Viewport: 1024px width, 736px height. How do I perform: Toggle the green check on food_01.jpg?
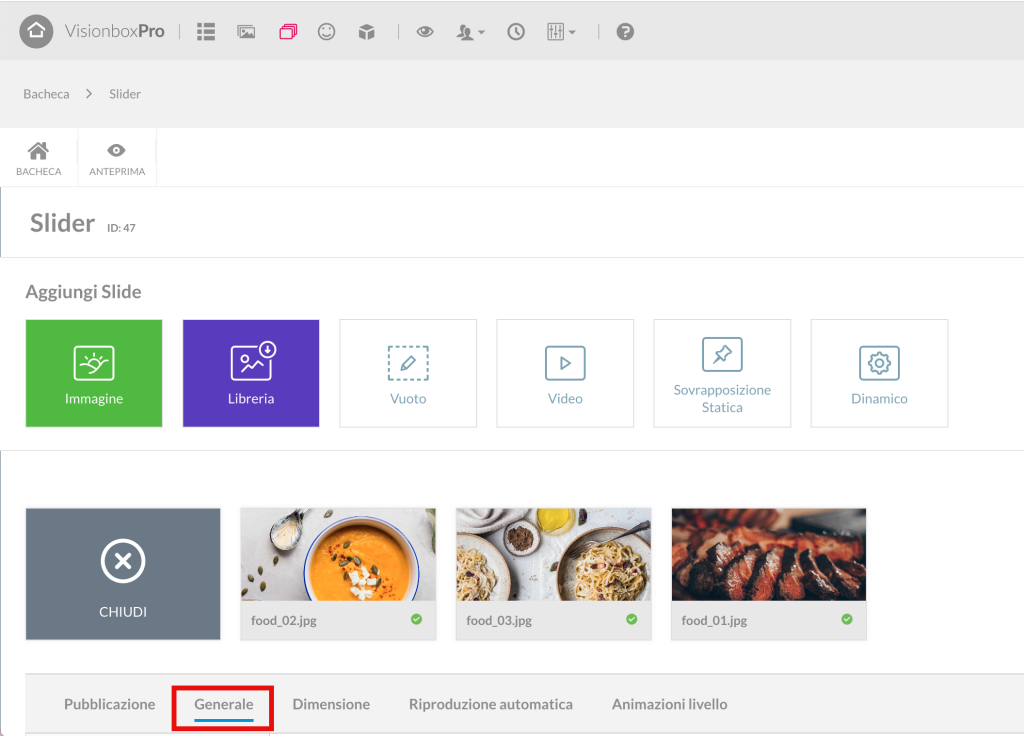coord(847,619)
